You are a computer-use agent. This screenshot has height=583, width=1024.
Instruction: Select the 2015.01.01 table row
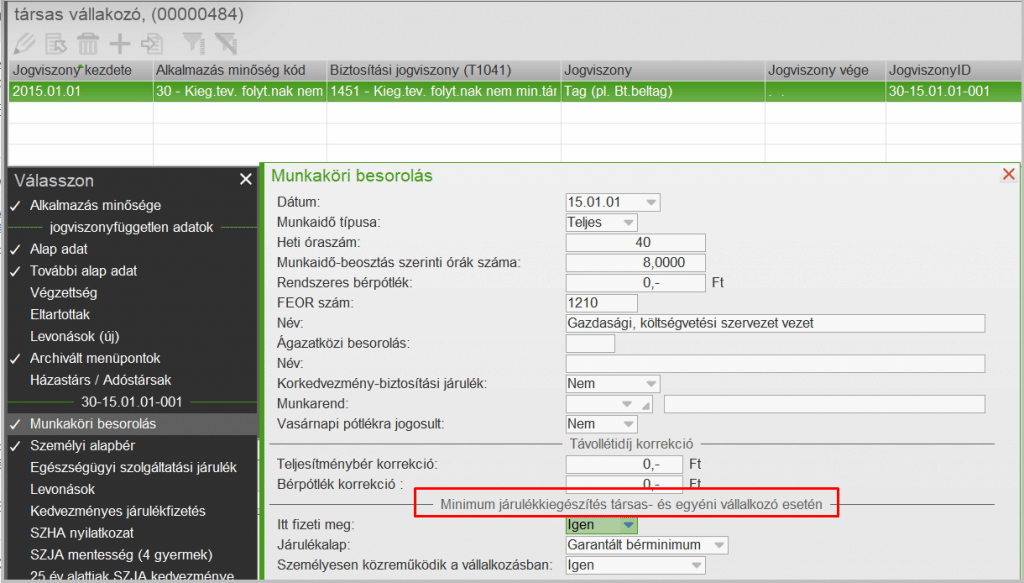(80, 90)
